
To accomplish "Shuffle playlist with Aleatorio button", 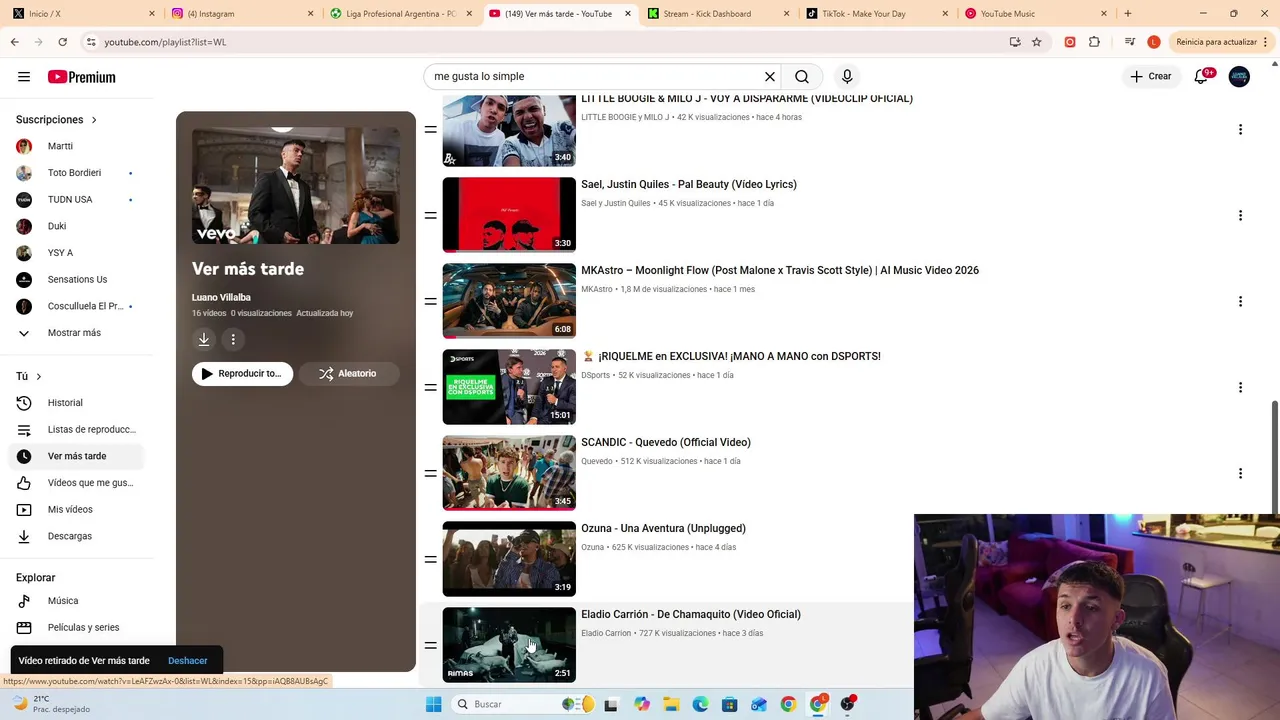I will click(348, 373).
